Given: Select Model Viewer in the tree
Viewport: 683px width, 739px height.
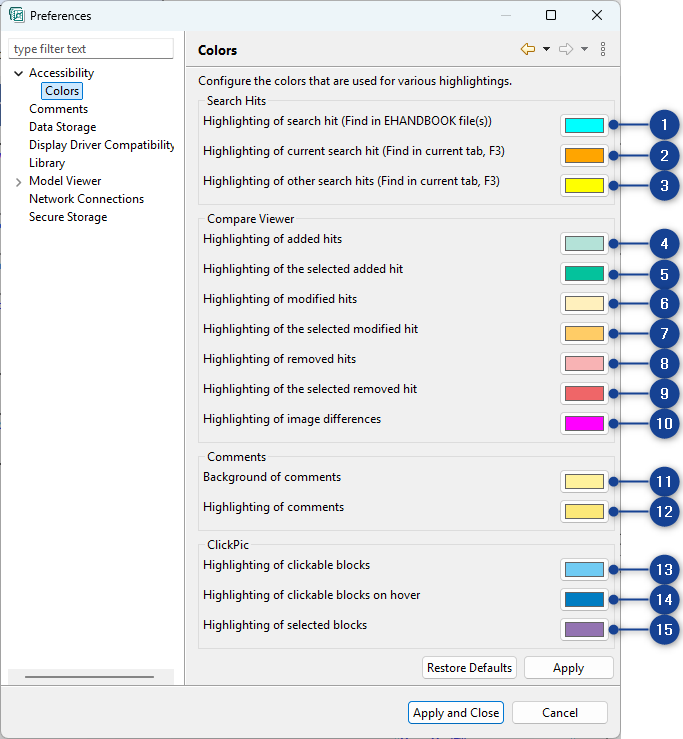Looking at the screenshot, I should tap(65, 181).
